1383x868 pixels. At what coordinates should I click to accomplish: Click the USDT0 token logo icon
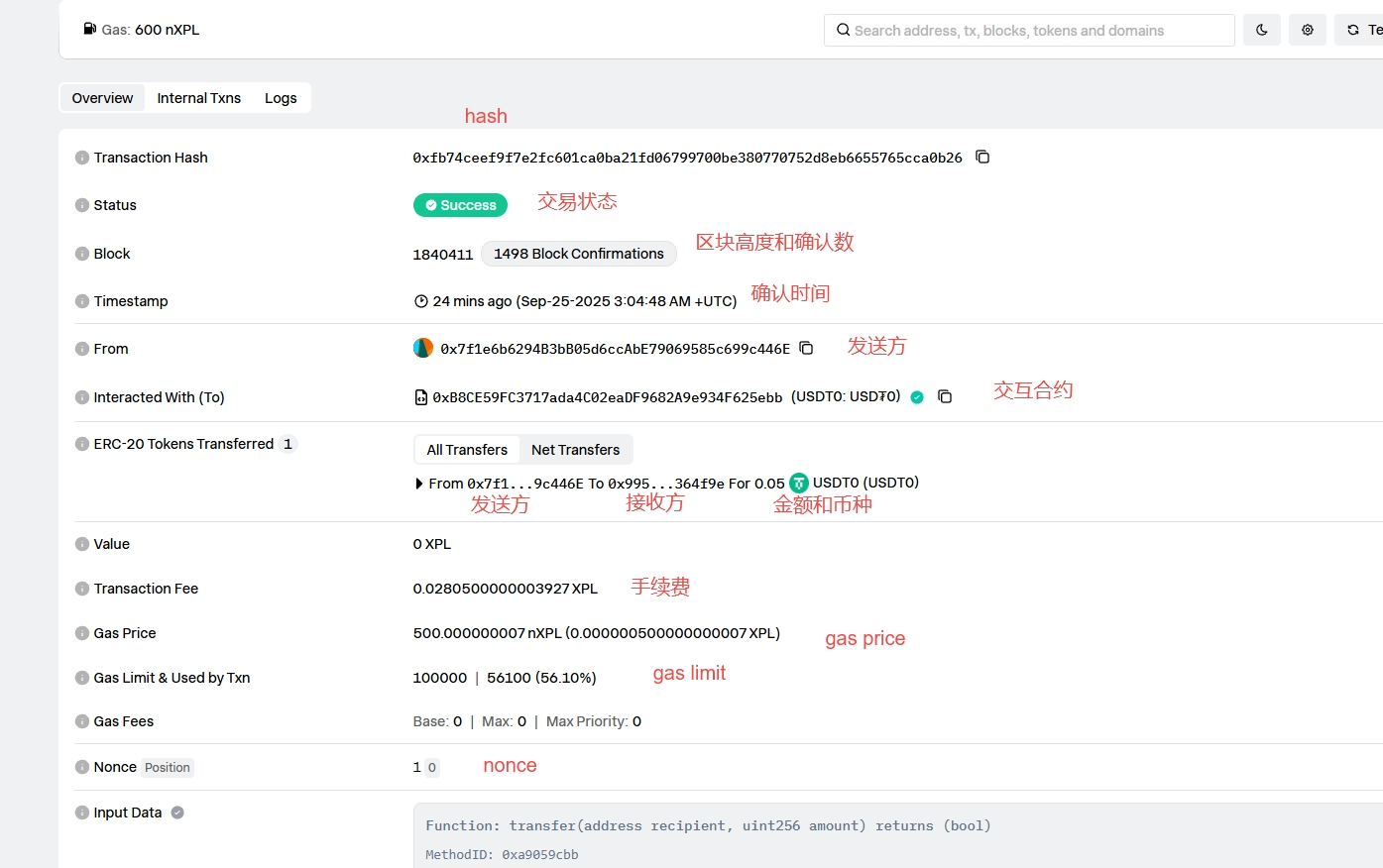(x=799, y=484)
